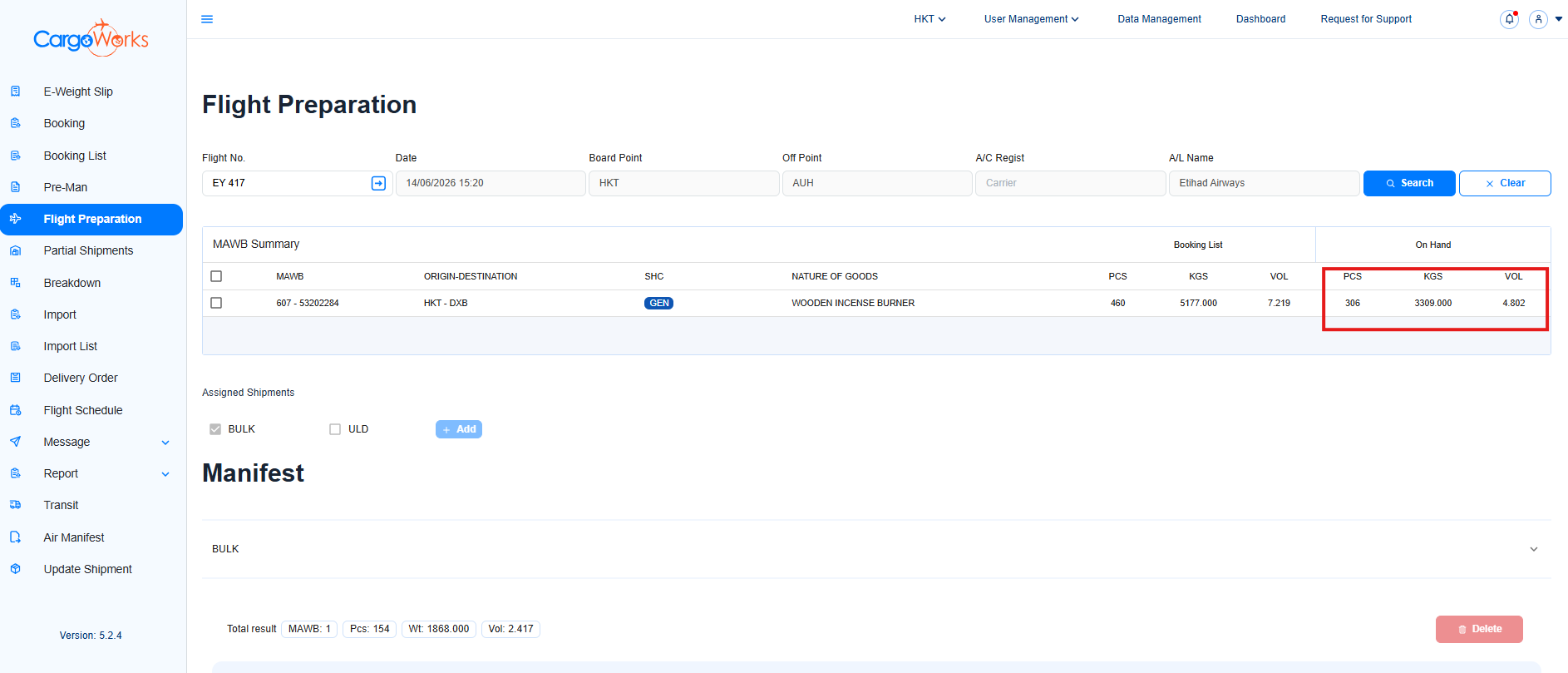Select the MAWB 607 - 53202284 row checkbox
Image resolution: width=1568 pixels, height=673 pixels.
click(x=216, y=303)
